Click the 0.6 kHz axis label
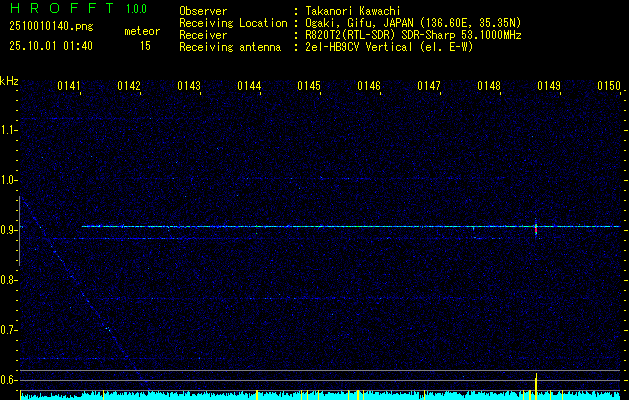629x400 pixels. (9, 380)
